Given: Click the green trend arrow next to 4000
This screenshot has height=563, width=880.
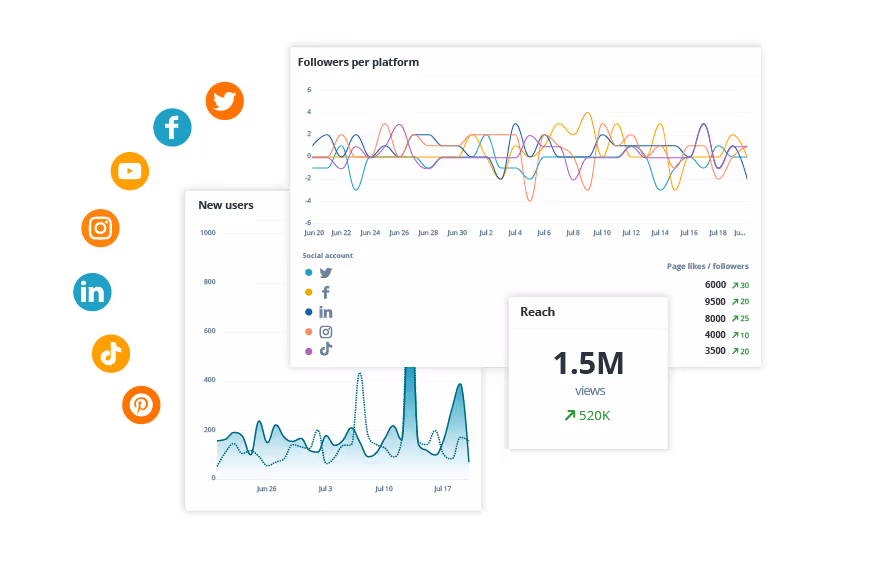Looking at the screenshot, I should pyautogui.click(x=735, y=335).
